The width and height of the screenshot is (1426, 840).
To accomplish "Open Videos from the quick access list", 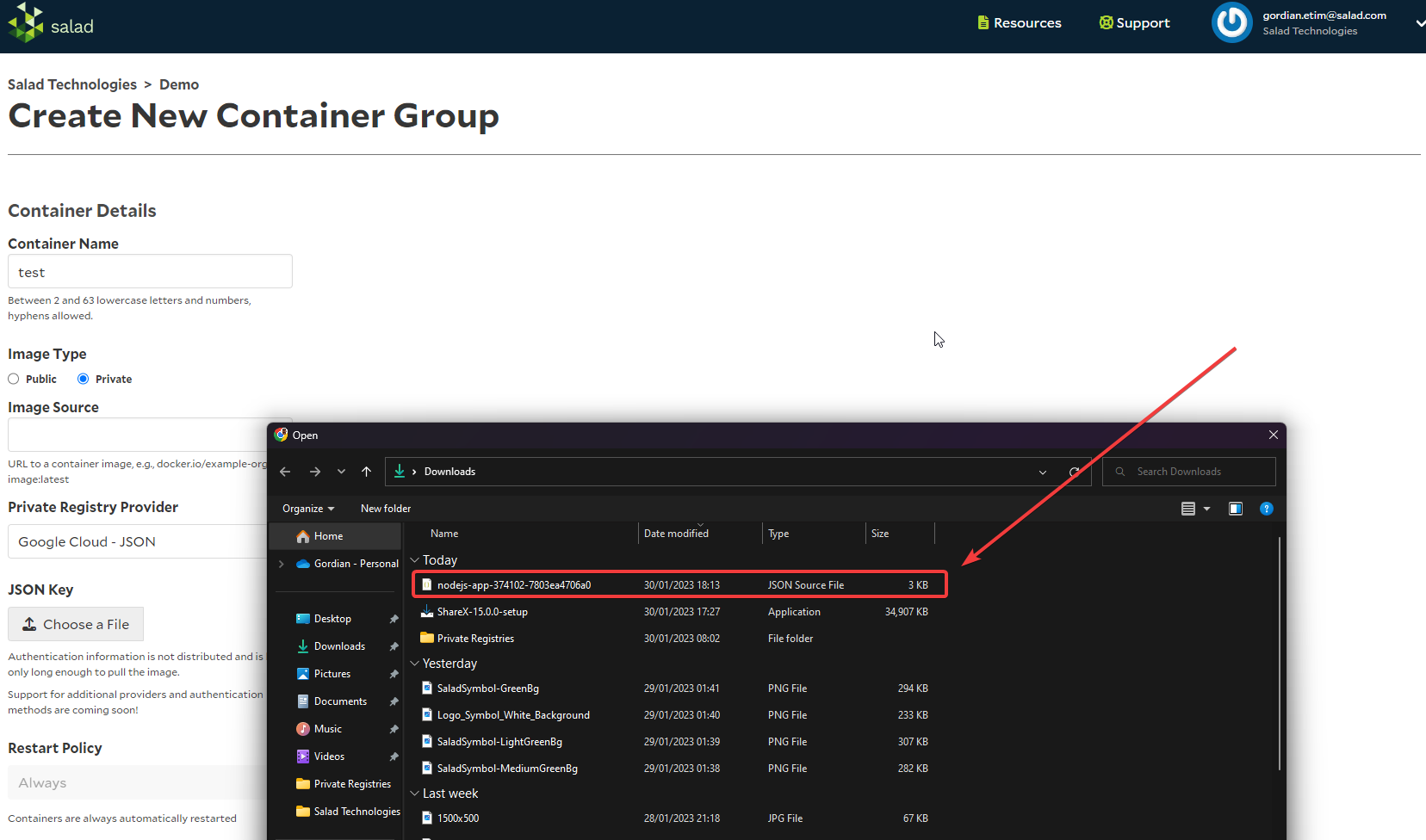I will click(x=320, y=757).
